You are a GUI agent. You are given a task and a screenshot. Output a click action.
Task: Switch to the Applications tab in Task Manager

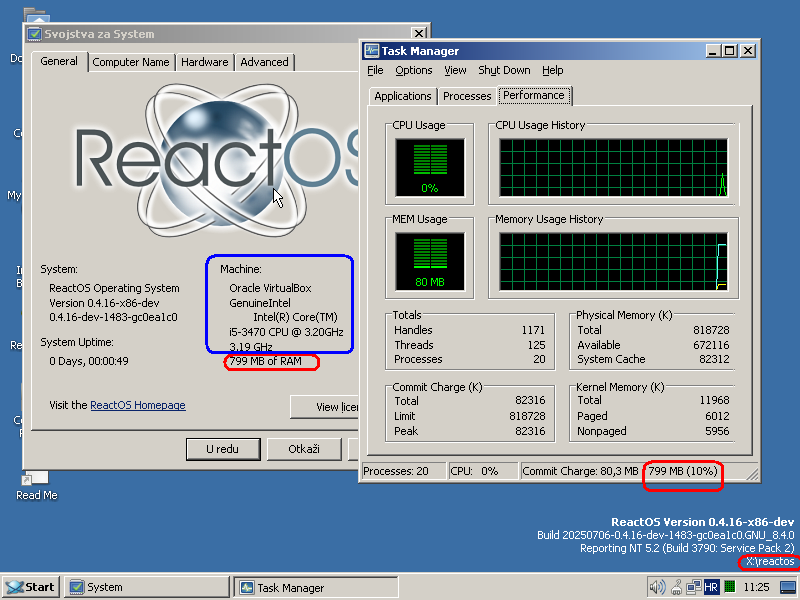tap(403, 96)
